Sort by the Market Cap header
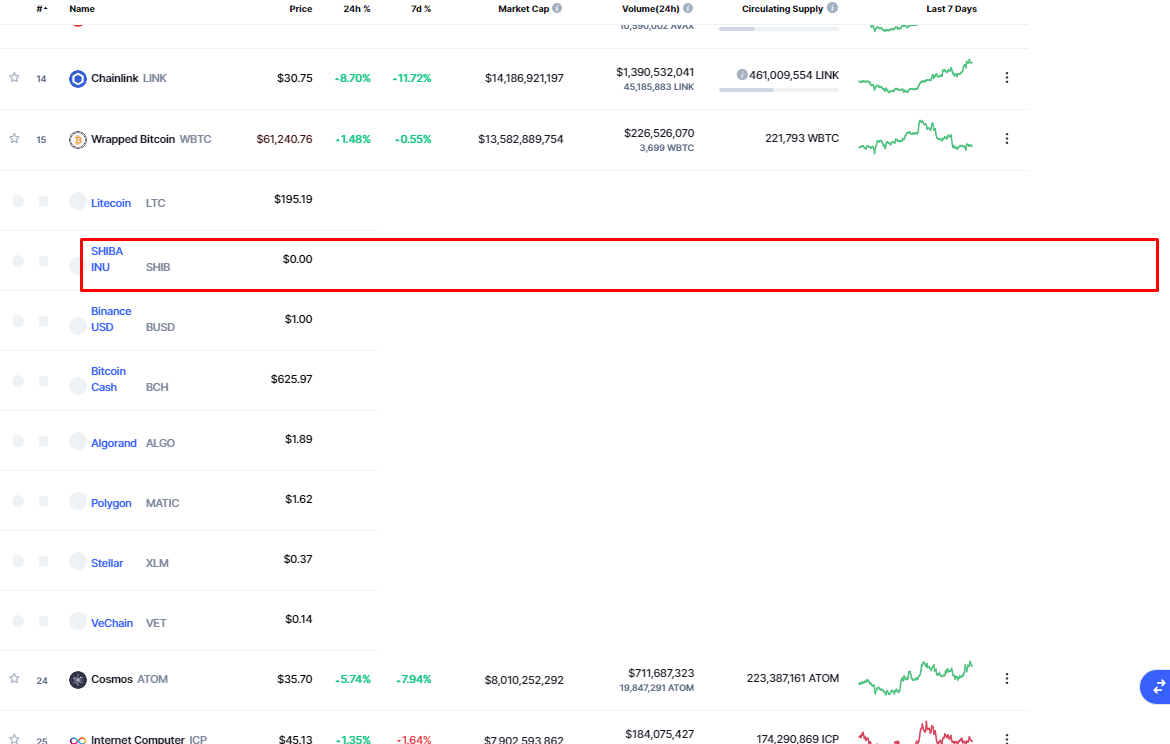Image resolution: width=1170 pixels, height=744 pixels. tap(523, 9)
